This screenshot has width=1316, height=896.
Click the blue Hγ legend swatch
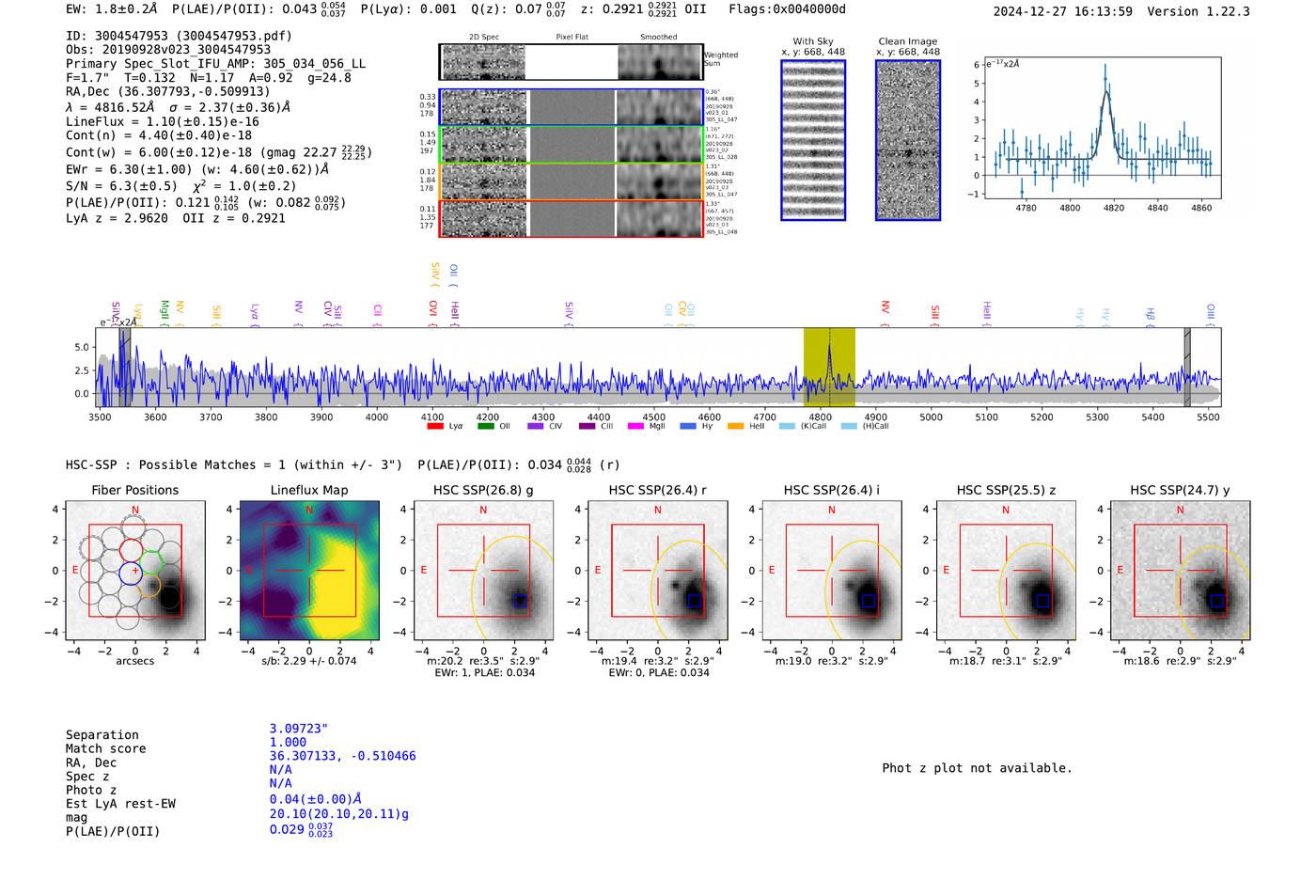tap(688, 426)
